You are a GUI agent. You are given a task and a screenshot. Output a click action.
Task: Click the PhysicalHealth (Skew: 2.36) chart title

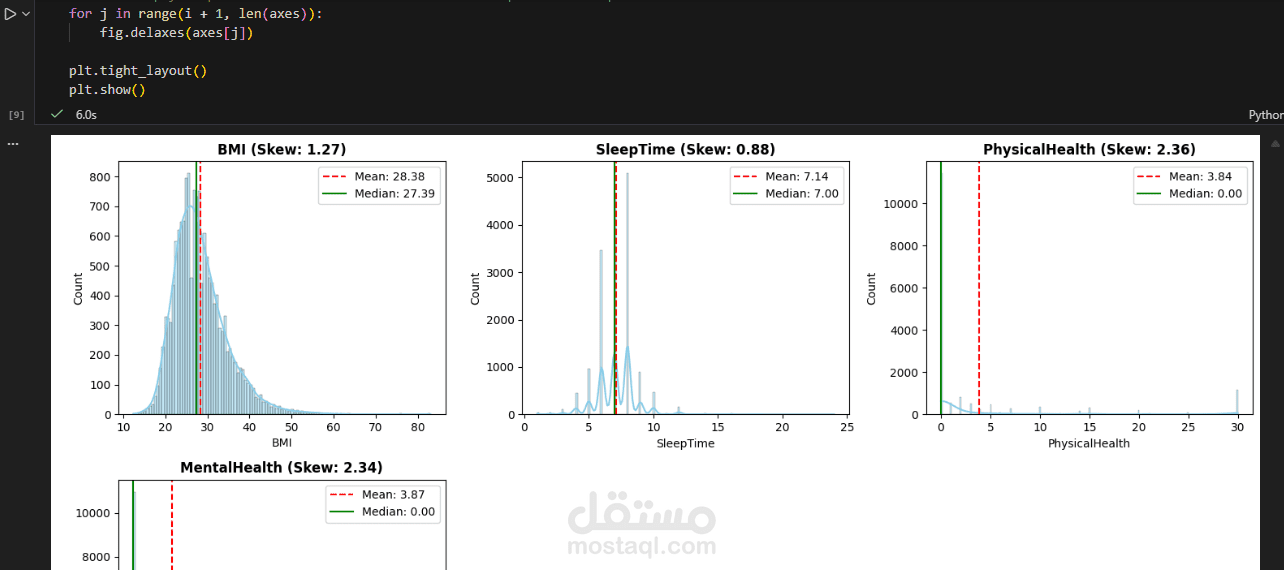[1089, 149]
